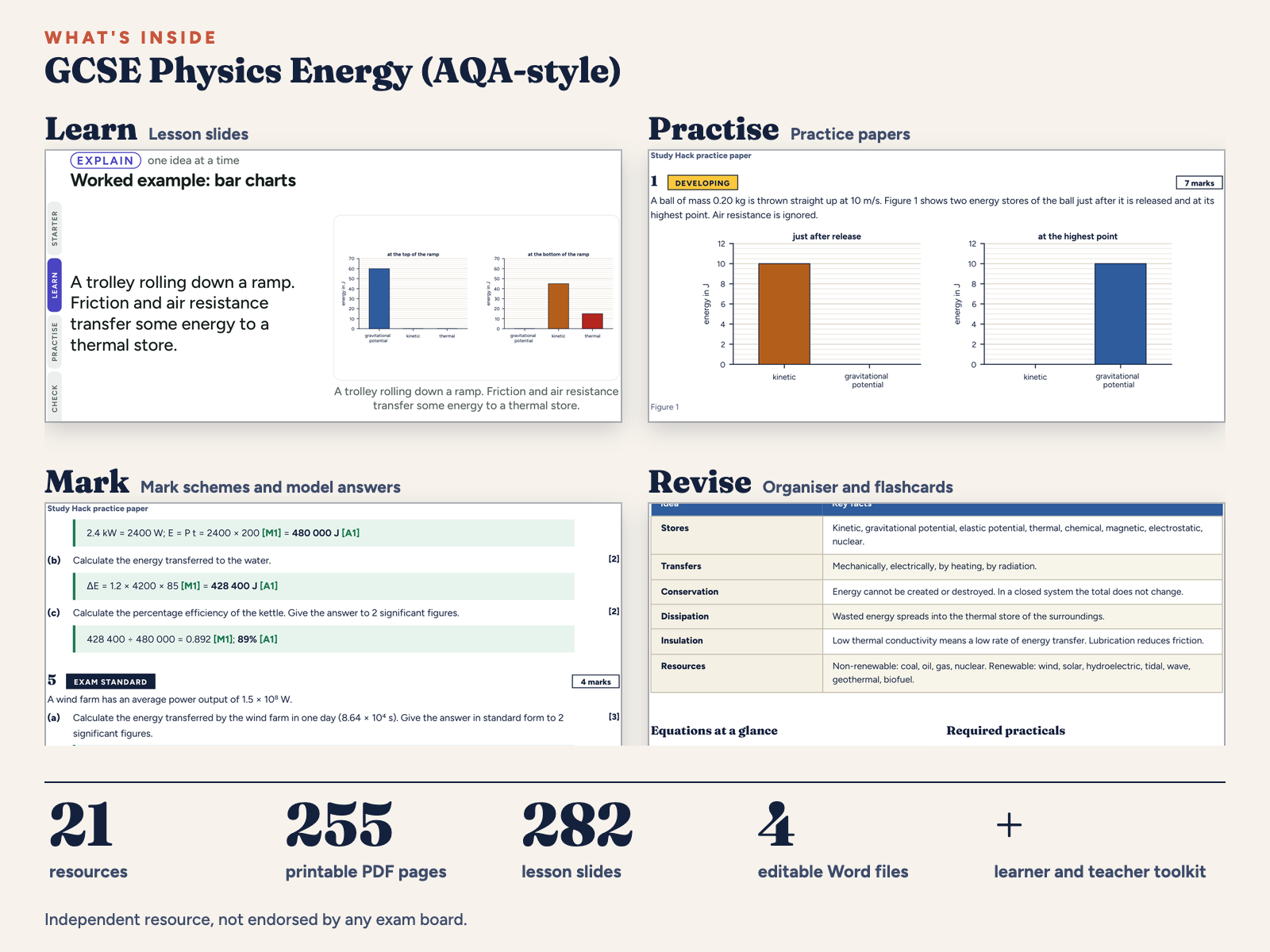Image resolution: width=1270 pixels, height=952 pixels.
Task: Click the '21 resources' statistic
Action: coord(88,841)
